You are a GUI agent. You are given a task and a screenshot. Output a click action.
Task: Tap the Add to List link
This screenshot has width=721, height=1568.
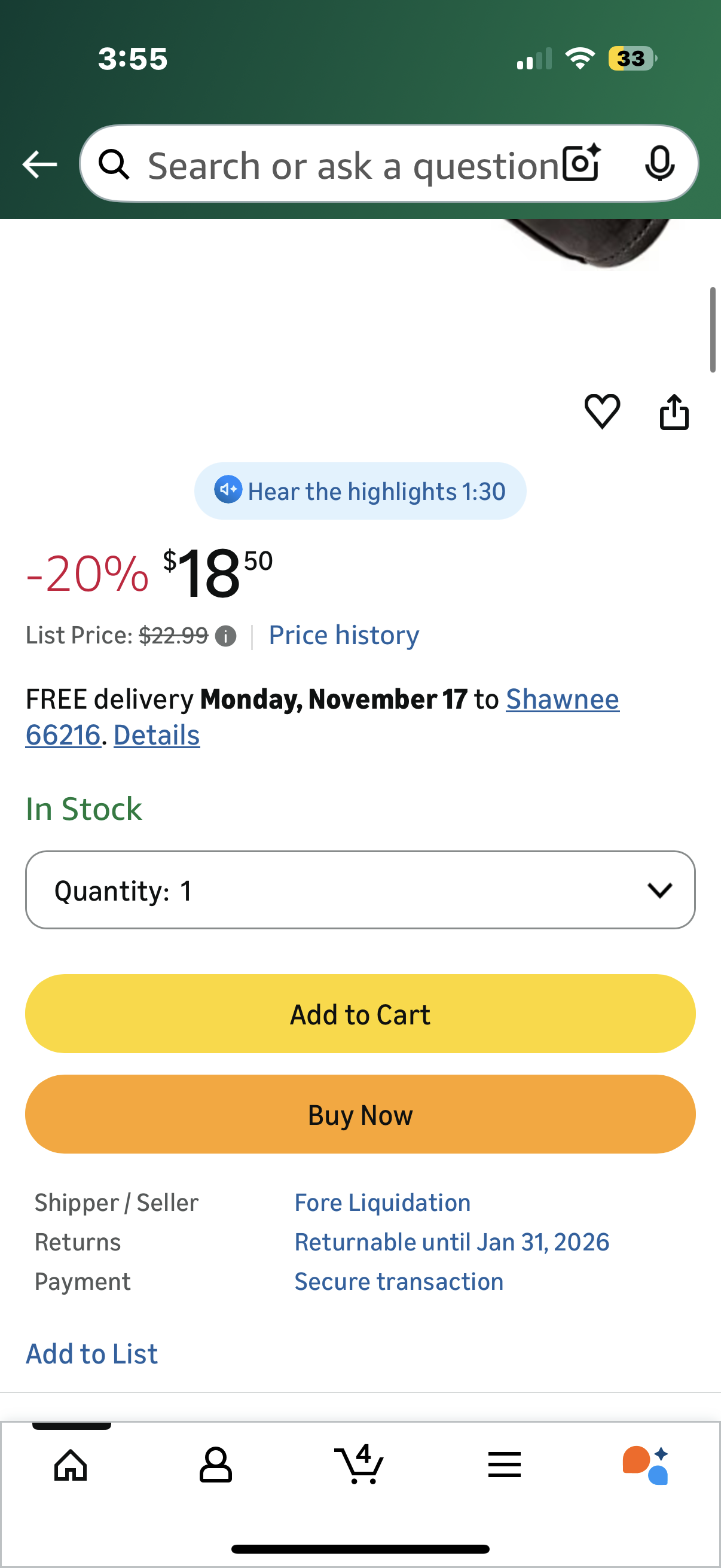92,1354
